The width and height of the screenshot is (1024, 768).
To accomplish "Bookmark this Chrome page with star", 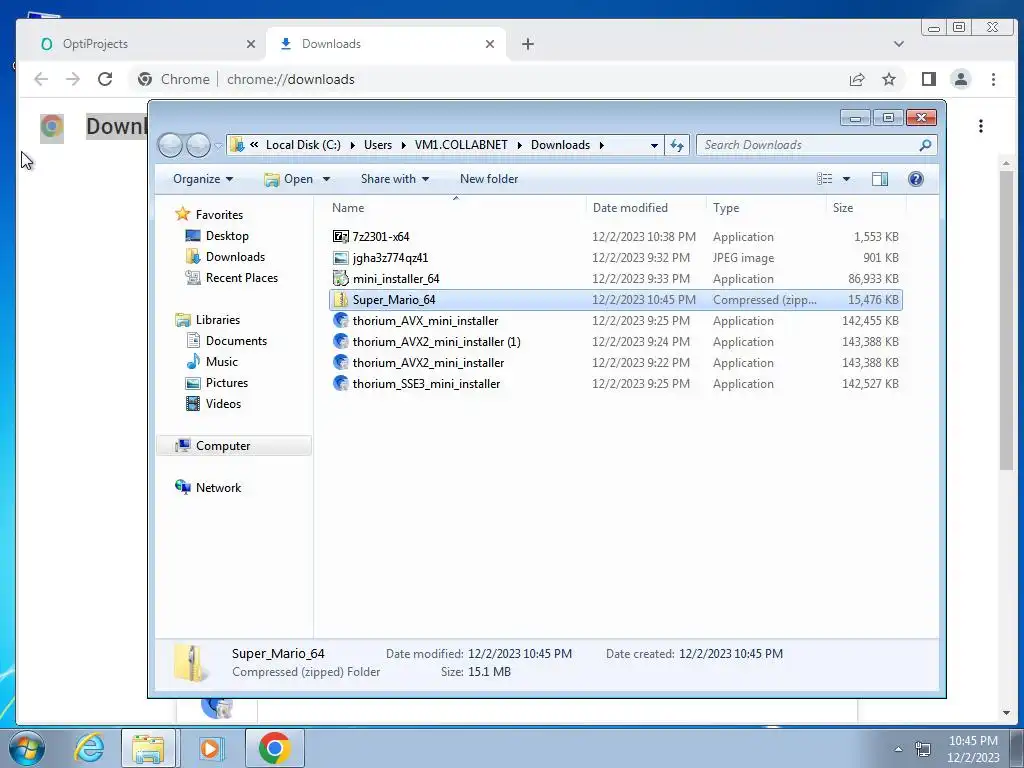I will pyautogui.click(x=889, y=79).
